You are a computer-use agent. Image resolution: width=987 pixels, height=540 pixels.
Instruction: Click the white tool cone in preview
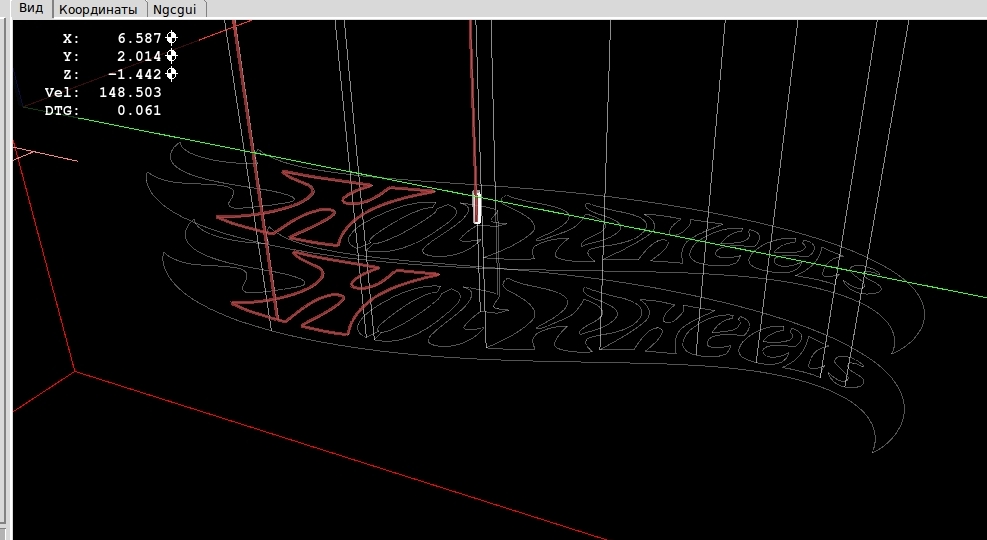click(477, 207)
